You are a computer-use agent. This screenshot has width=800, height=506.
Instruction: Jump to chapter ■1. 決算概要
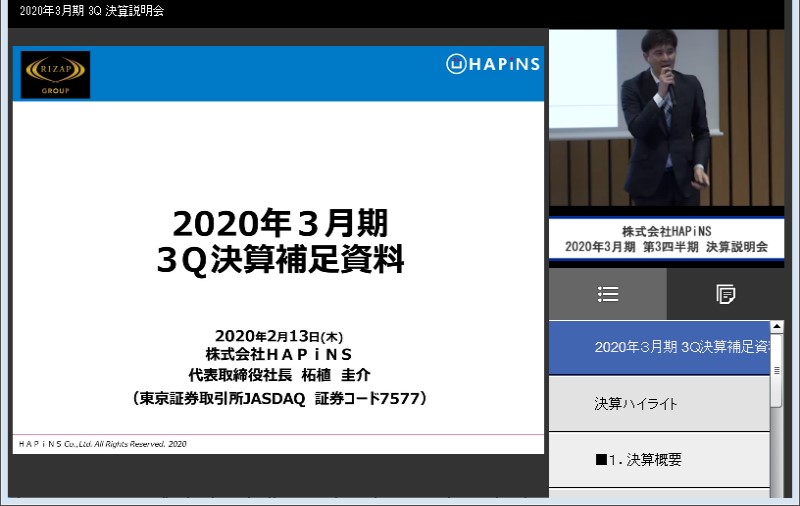click(659, 460)
